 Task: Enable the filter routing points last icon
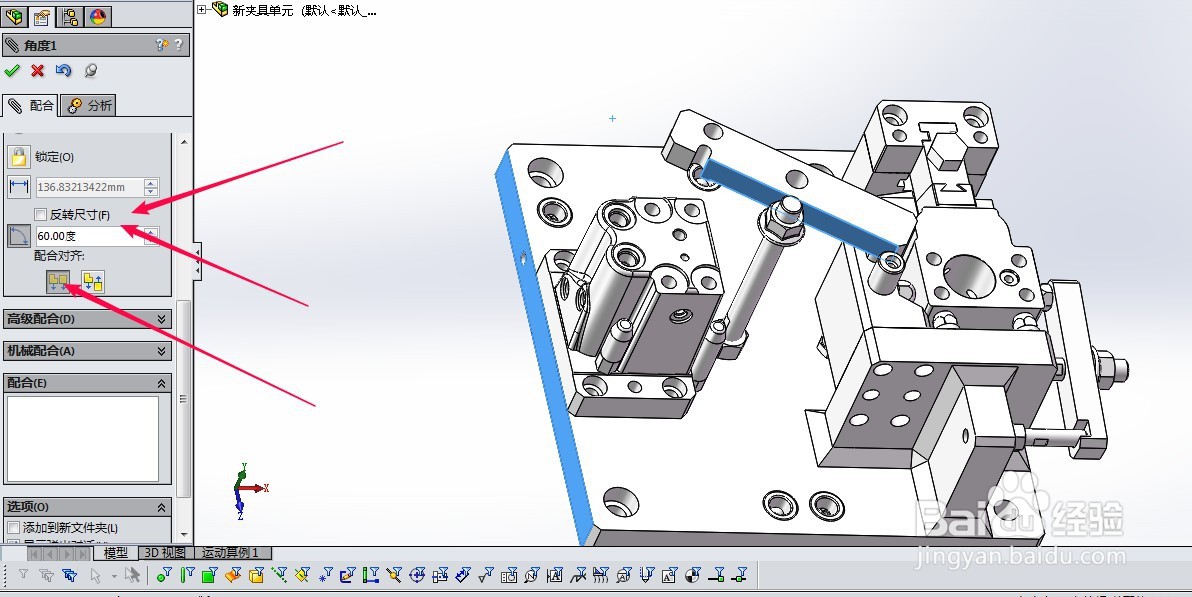(738, 575)
